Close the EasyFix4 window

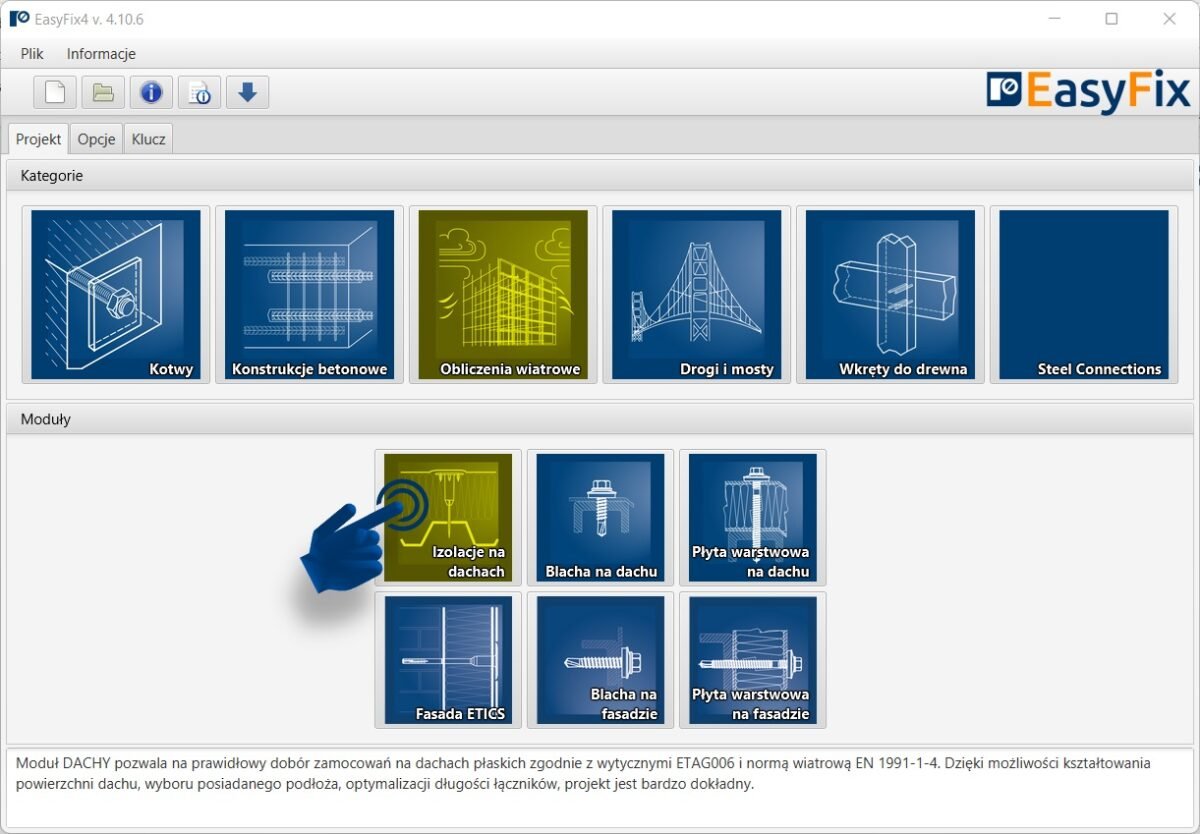[1169, 19]
